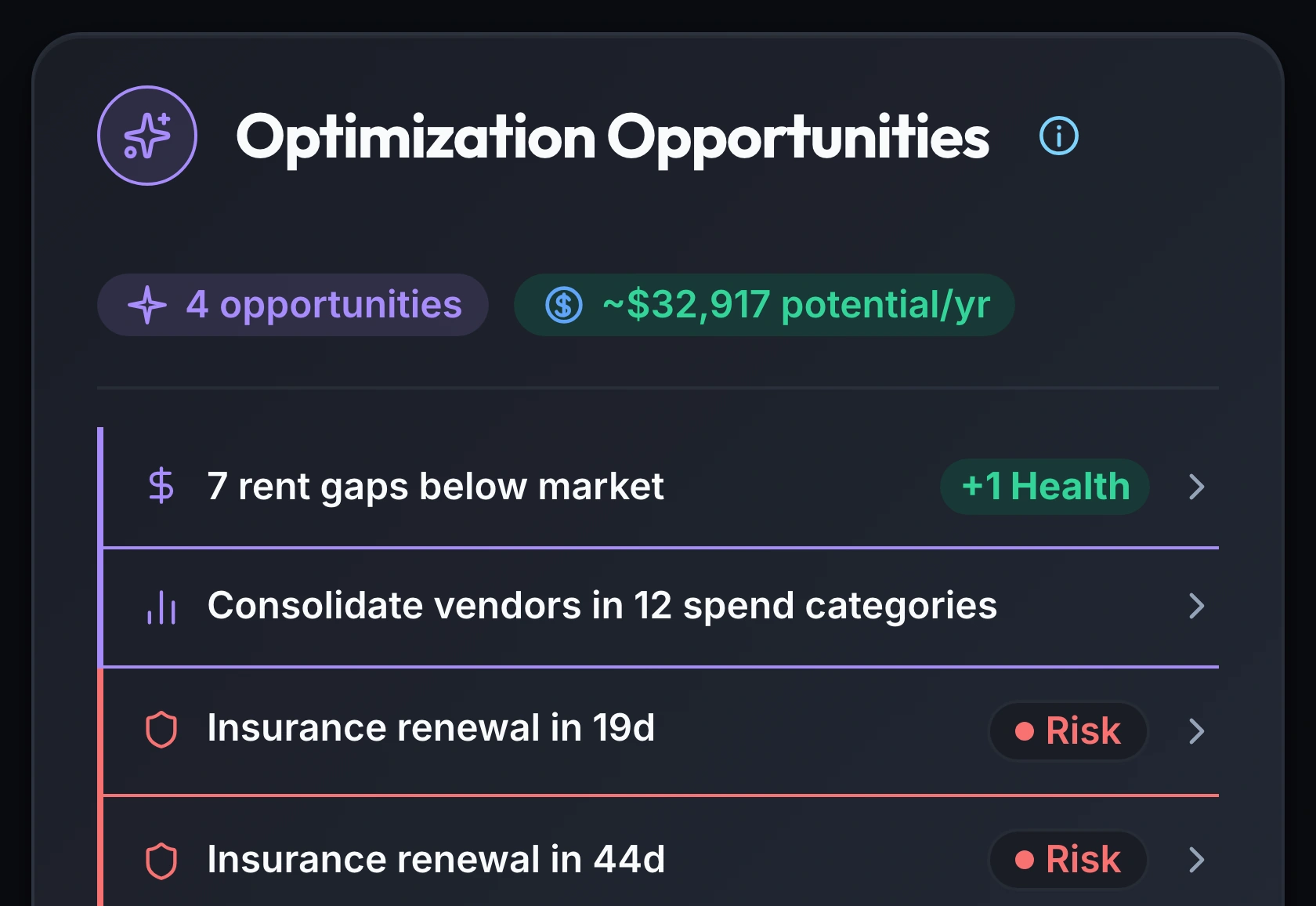Click the bar chart icon for vendor consolidation
The image size is (1316, 906).
(161, 607)
